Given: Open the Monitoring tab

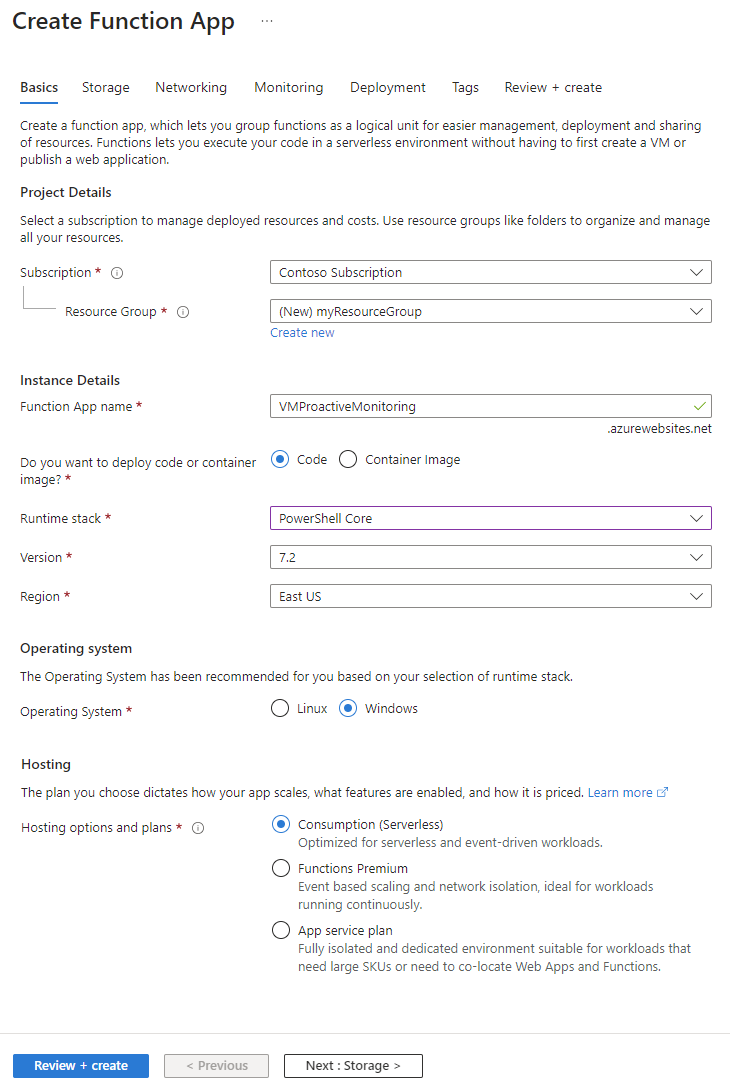Looking at the screenshot, I should (288, 87).
